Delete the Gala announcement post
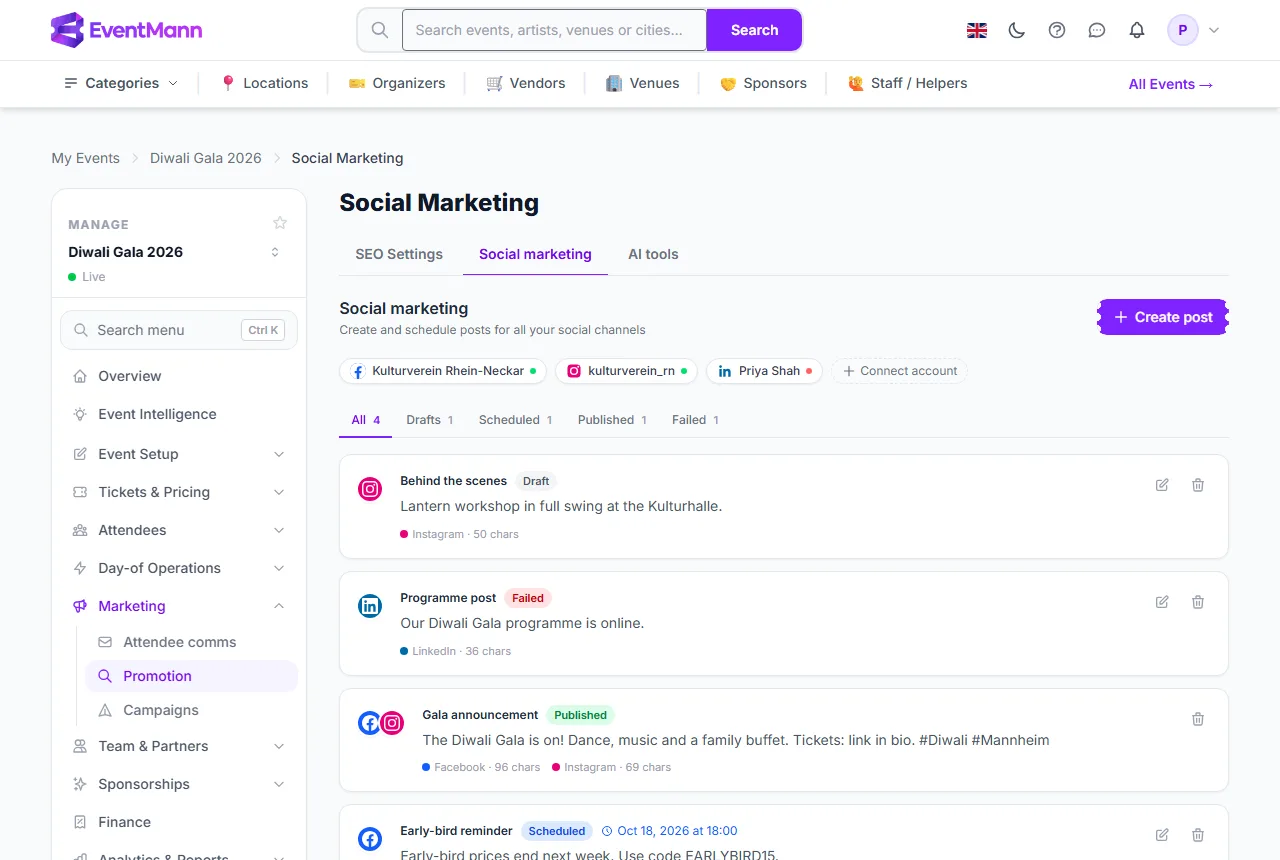Screen dimensions: 1280x860 1198,719
